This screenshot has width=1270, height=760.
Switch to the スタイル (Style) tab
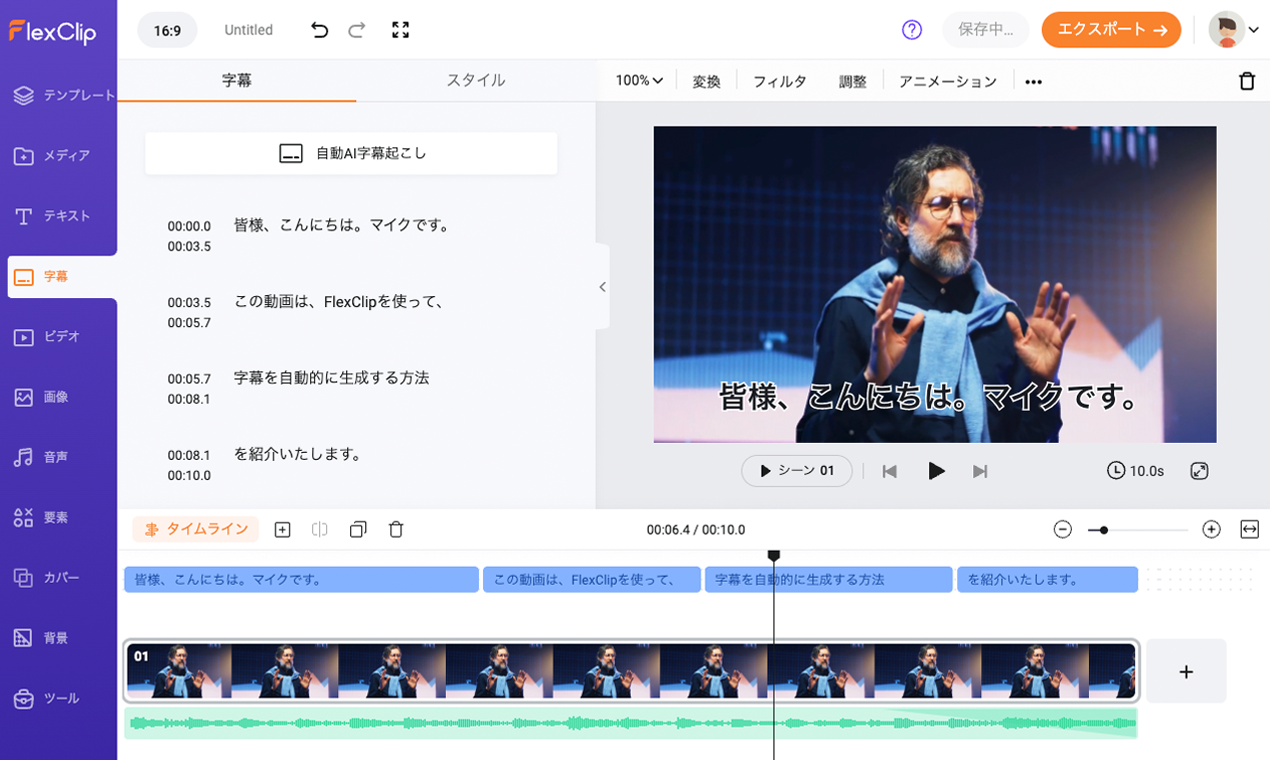(x=477, y=80)
